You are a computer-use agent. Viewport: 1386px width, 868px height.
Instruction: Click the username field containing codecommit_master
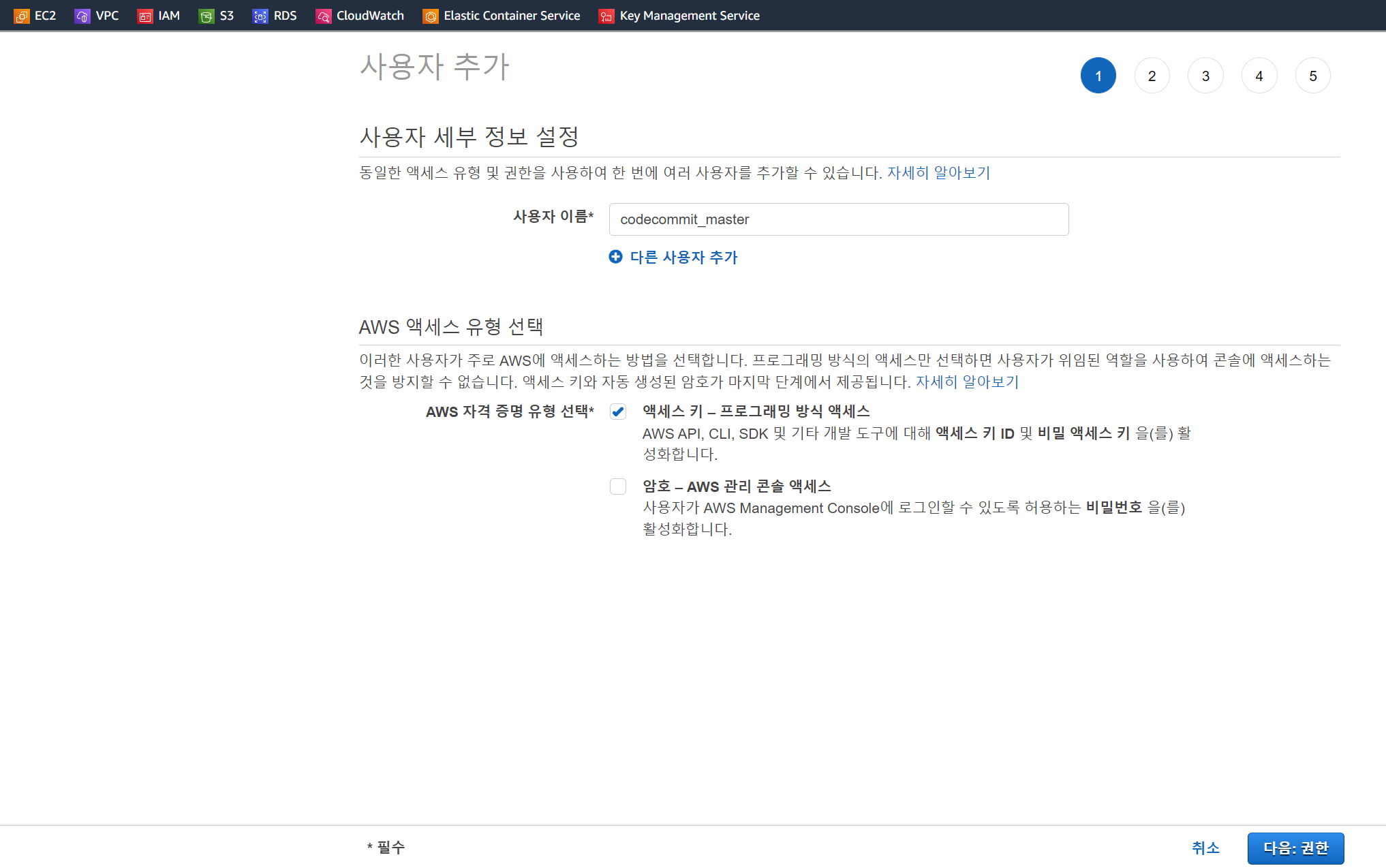click(838, 219)
